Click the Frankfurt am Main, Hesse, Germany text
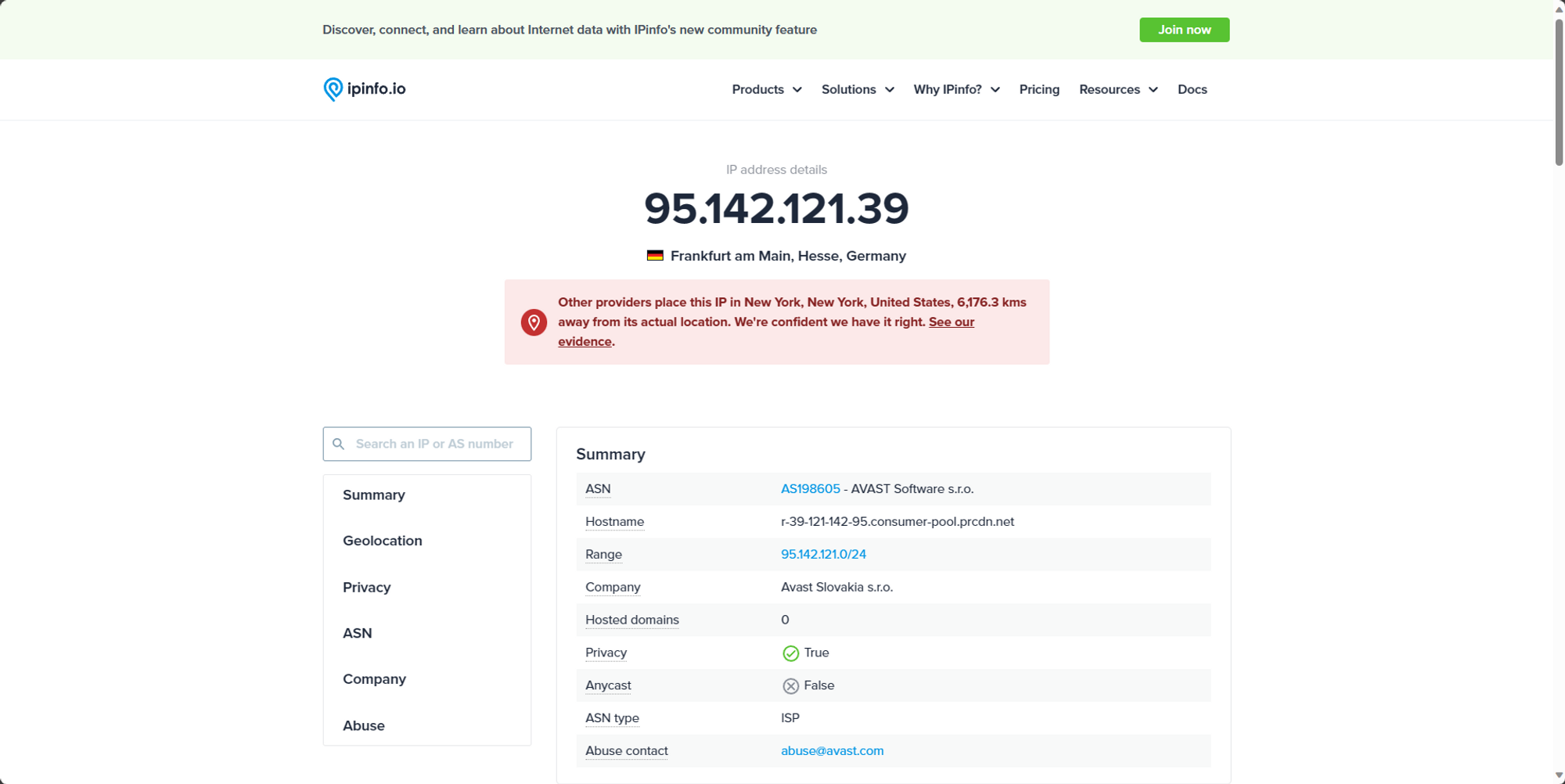 (788, 256)
